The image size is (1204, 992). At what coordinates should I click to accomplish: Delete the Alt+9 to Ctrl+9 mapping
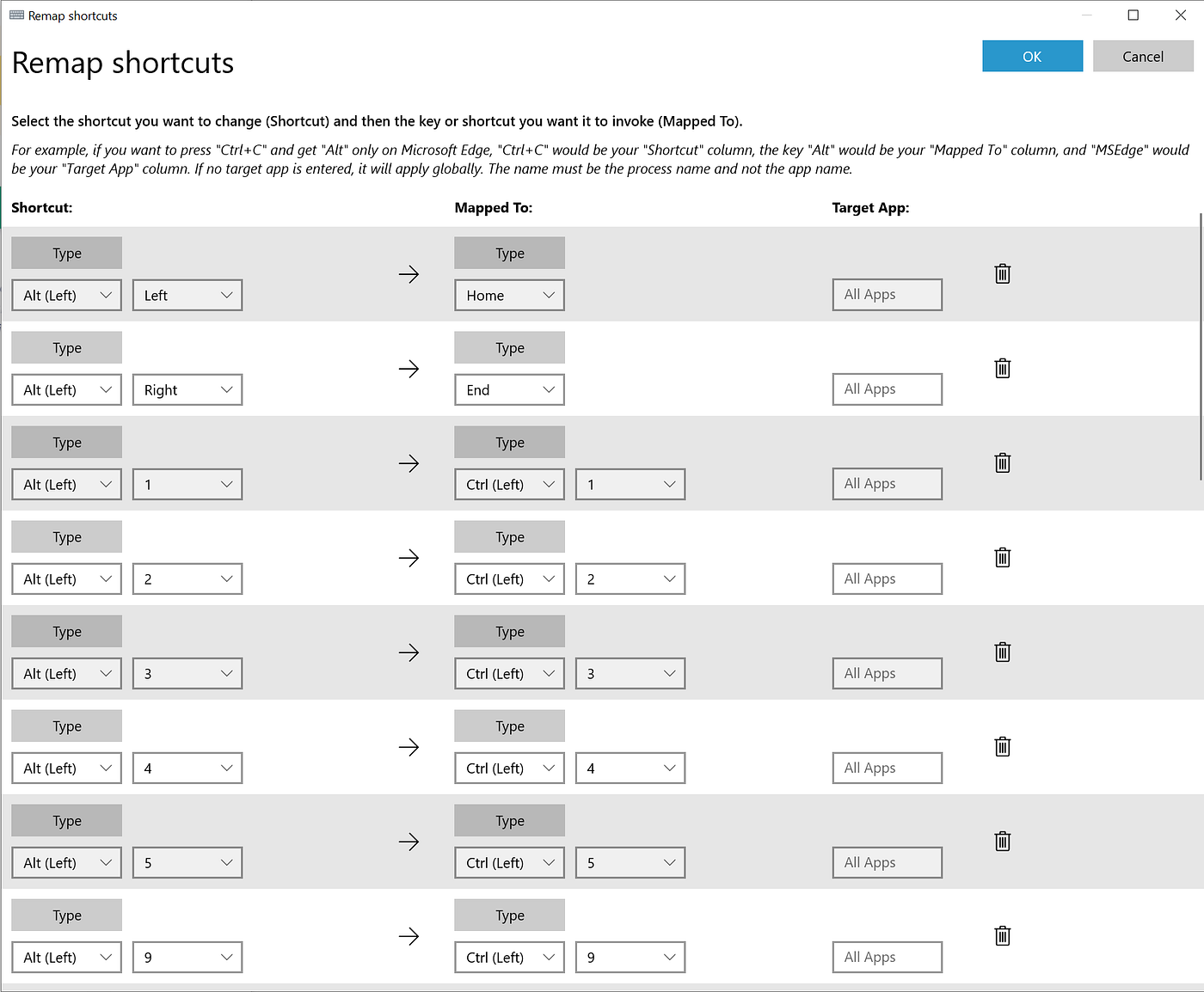(1002, 936)
